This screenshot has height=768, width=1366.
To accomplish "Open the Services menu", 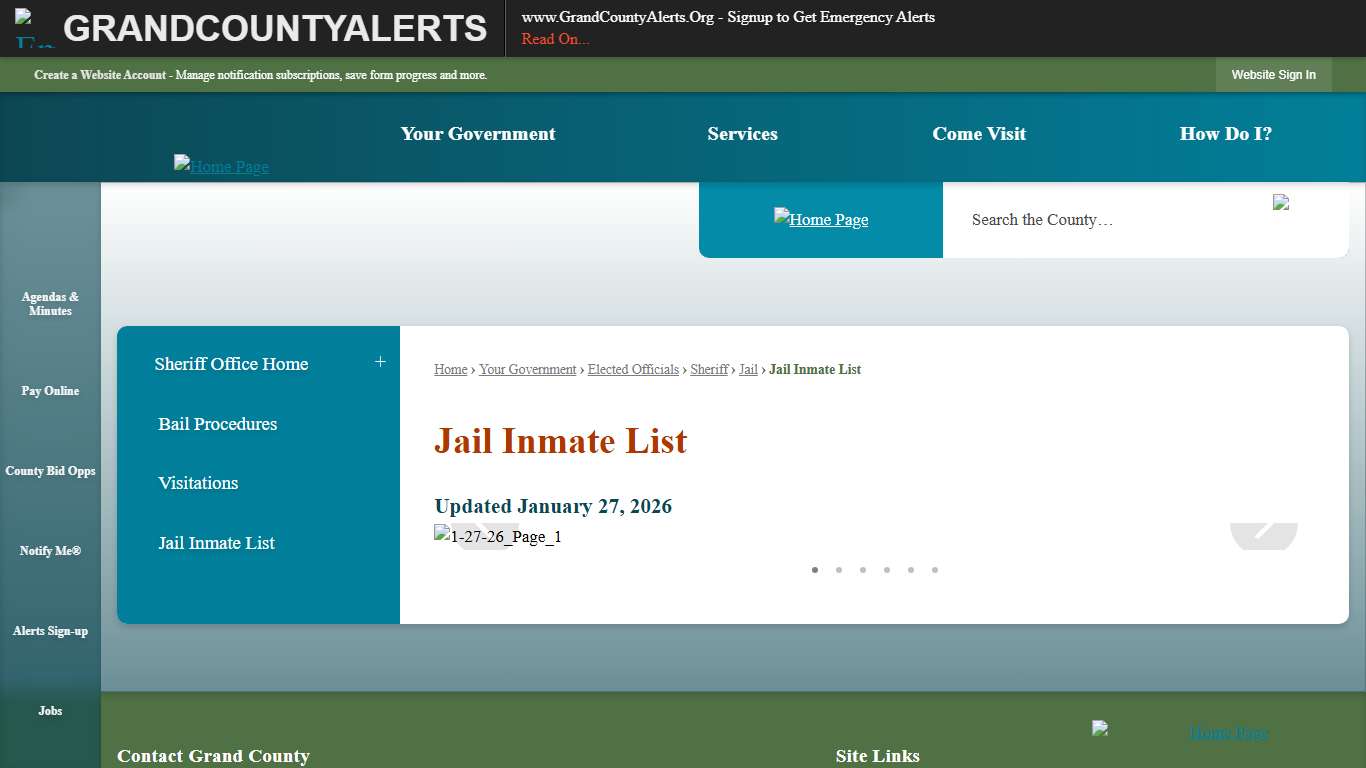I will coord(742,133).
